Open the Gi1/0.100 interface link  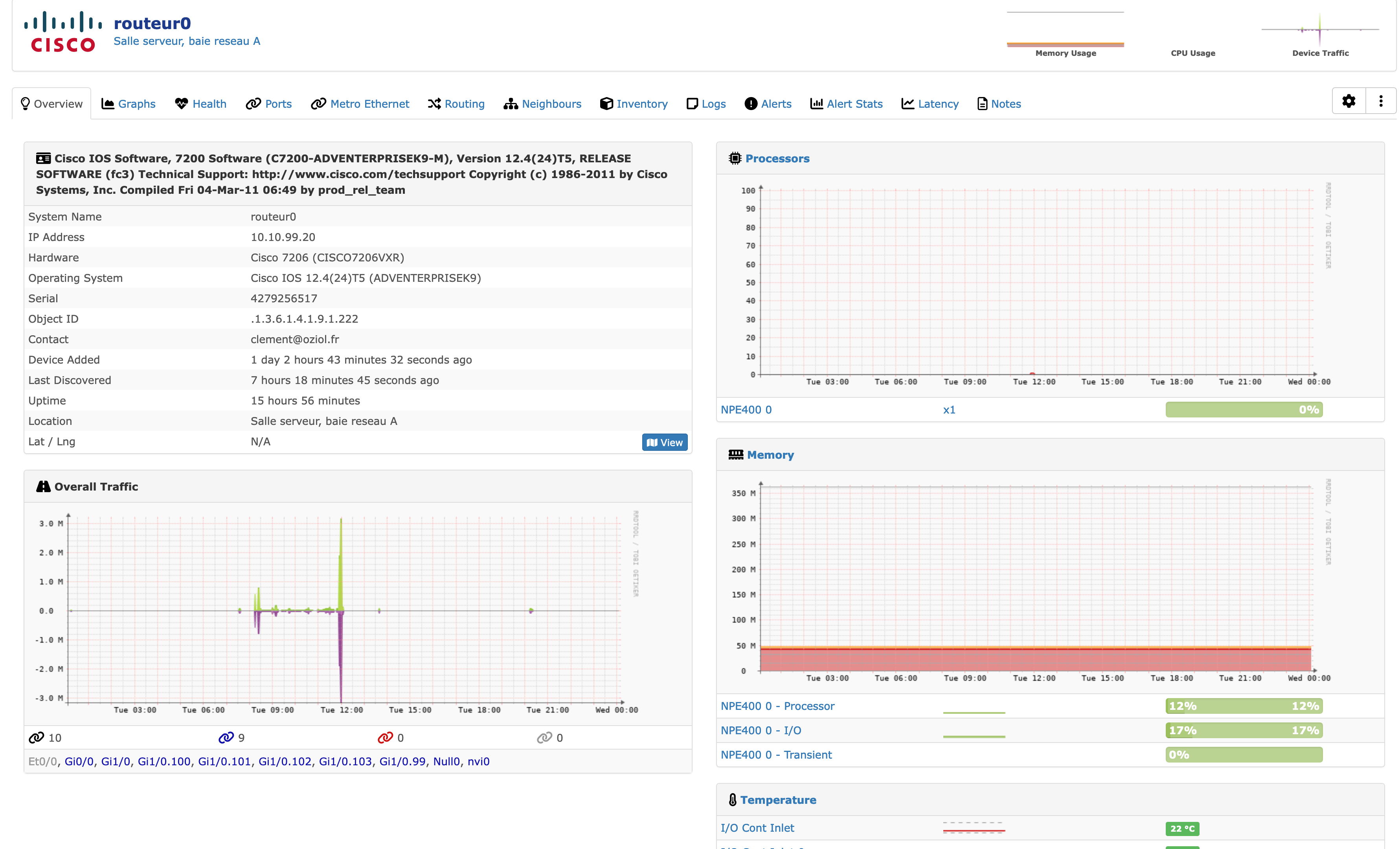(x=164, y=761)
